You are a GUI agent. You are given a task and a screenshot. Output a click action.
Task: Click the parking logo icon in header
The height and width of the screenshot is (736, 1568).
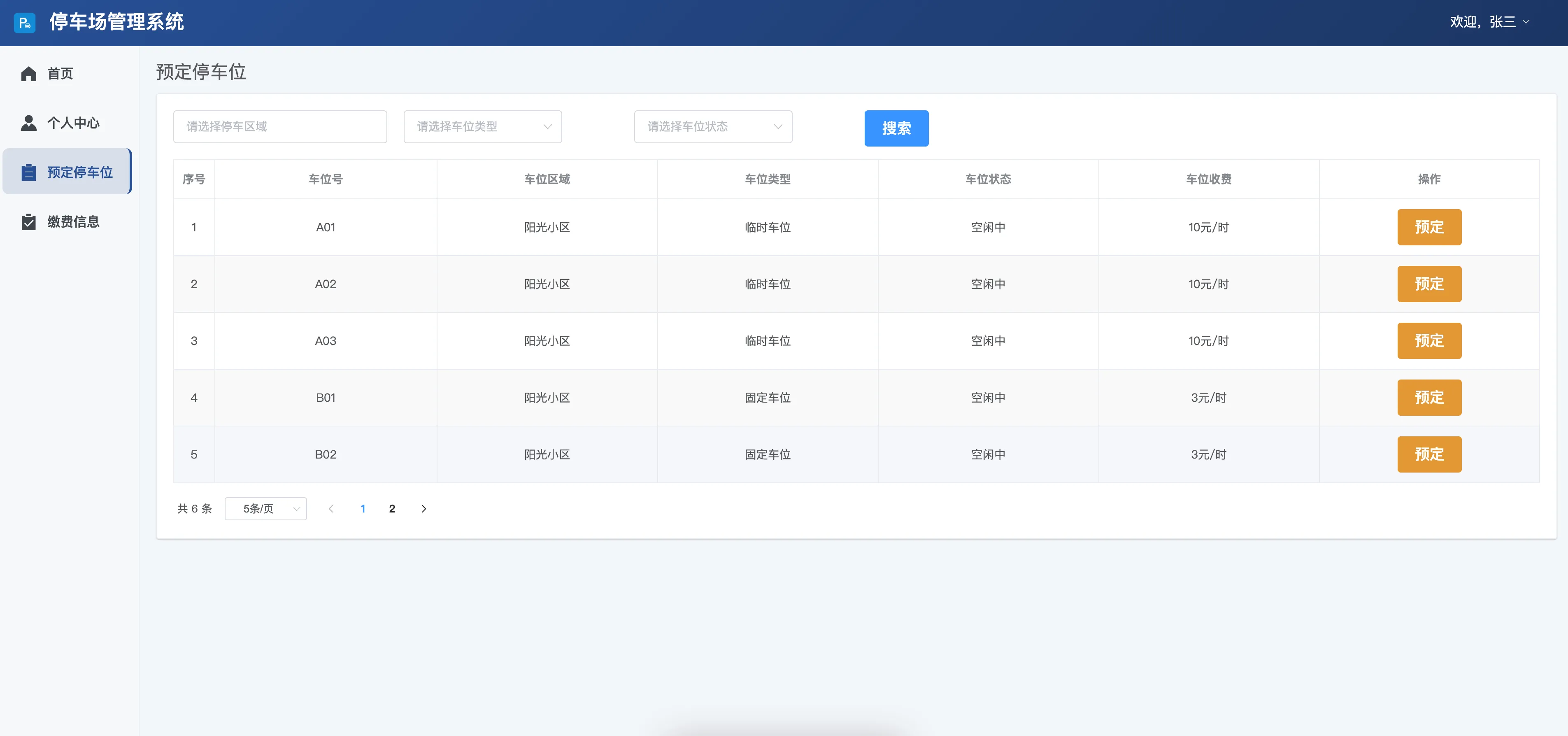tap(24, 23)
